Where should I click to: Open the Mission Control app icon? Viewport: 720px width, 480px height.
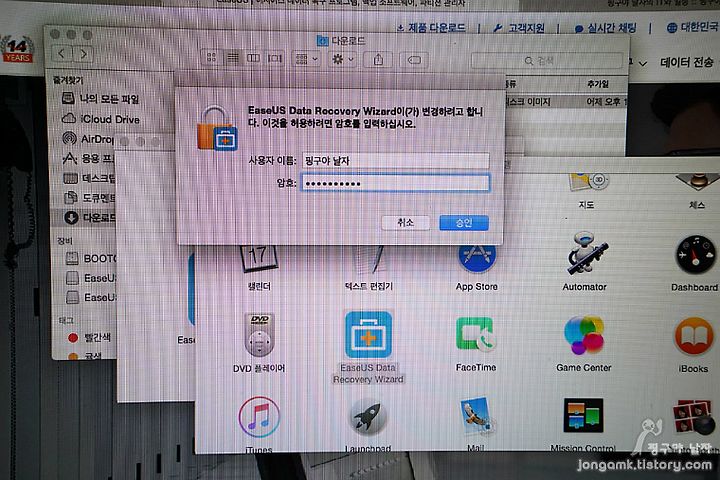[x=583, y=415]
